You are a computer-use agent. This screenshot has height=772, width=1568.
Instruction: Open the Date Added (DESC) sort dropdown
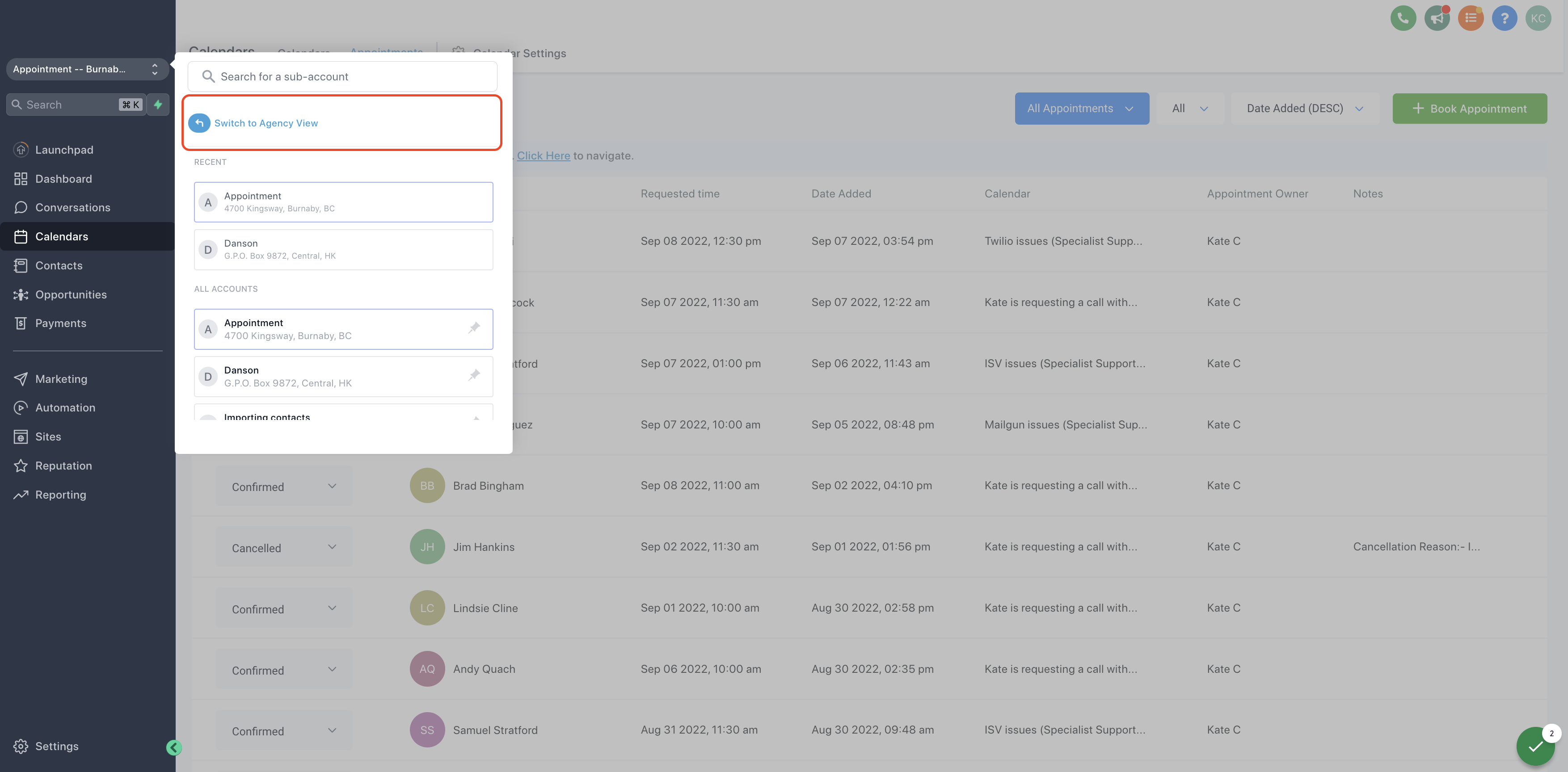[x=1304, y=108]
